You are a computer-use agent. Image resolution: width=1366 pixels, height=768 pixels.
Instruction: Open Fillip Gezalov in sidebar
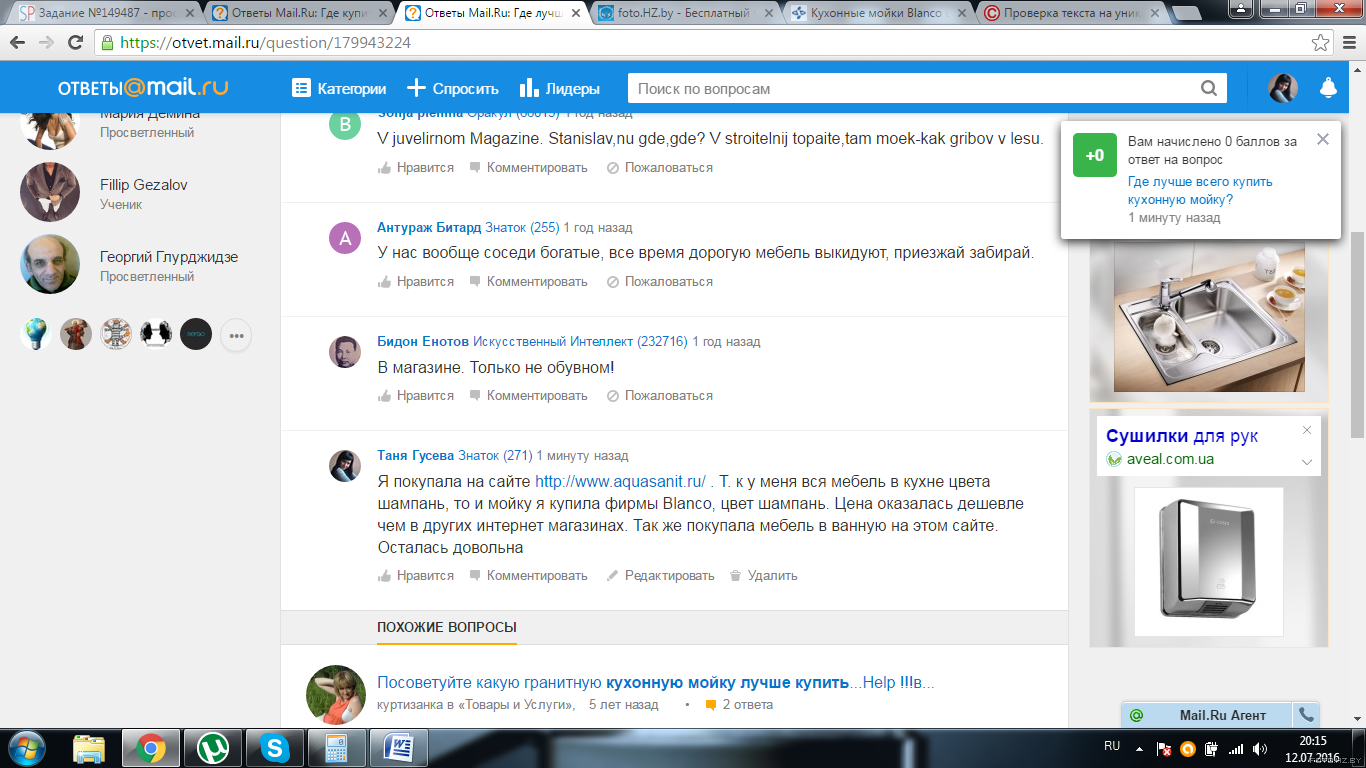point(143,185)
